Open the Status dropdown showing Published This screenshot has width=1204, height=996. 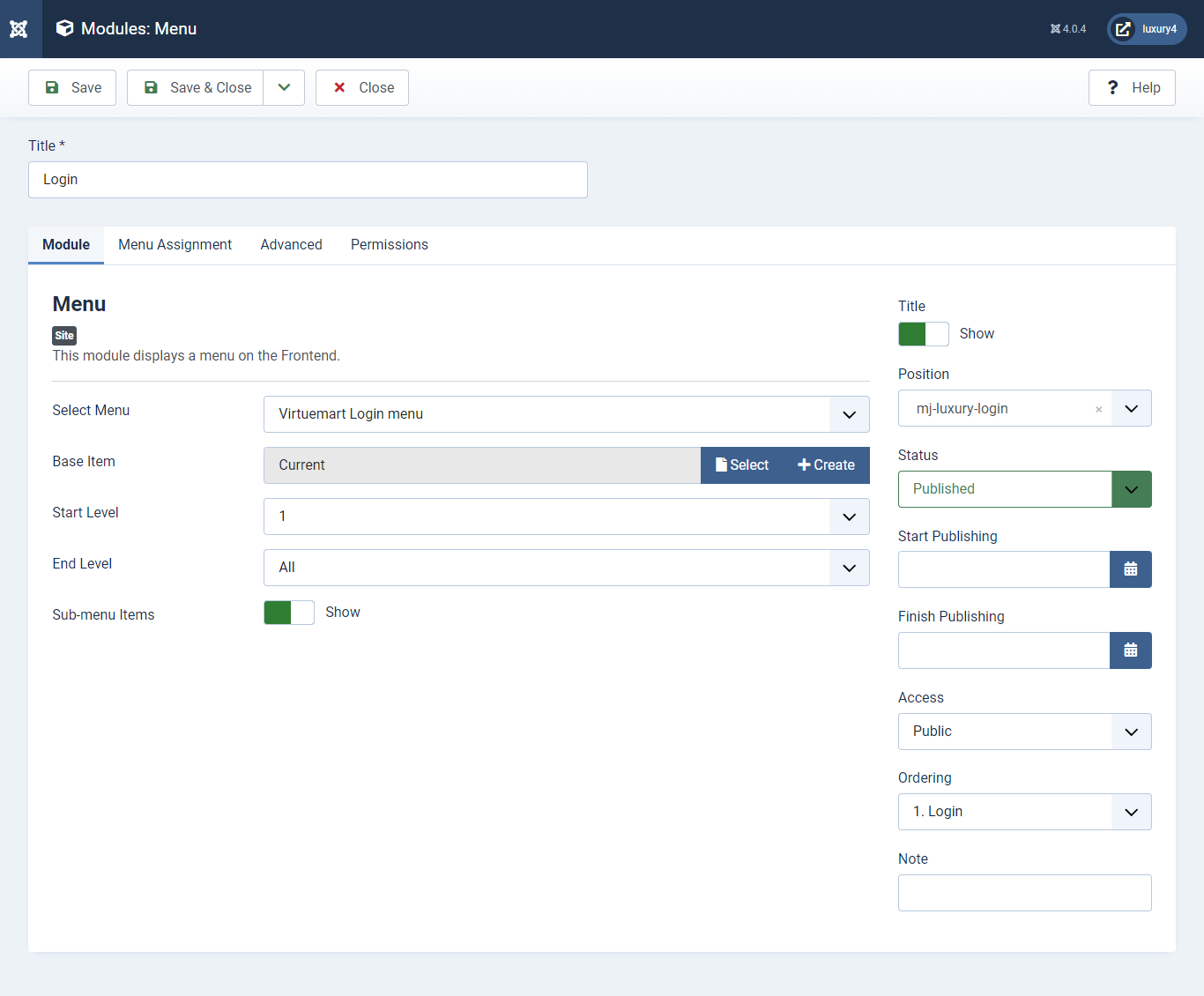coord(1024,489)
